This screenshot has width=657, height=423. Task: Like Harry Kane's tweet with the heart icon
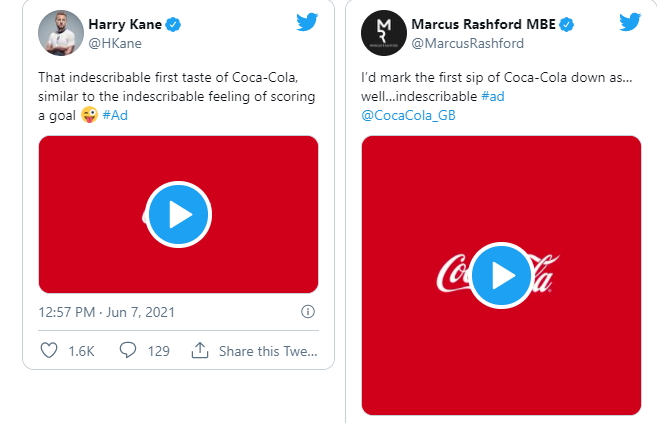pyautogui.click(x=48, y=350)
